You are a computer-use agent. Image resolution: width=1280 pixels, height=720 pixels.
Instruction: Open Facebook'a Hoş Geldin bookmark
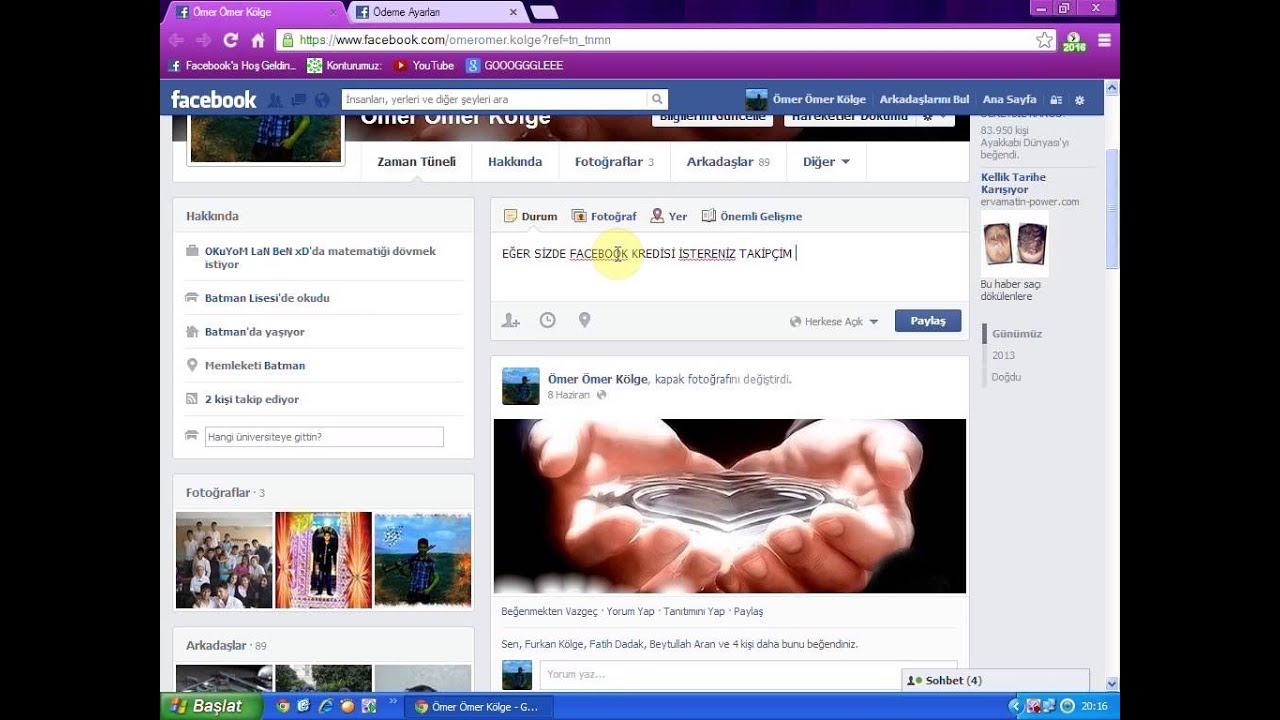pyautogui.click(x=232, y=66)
